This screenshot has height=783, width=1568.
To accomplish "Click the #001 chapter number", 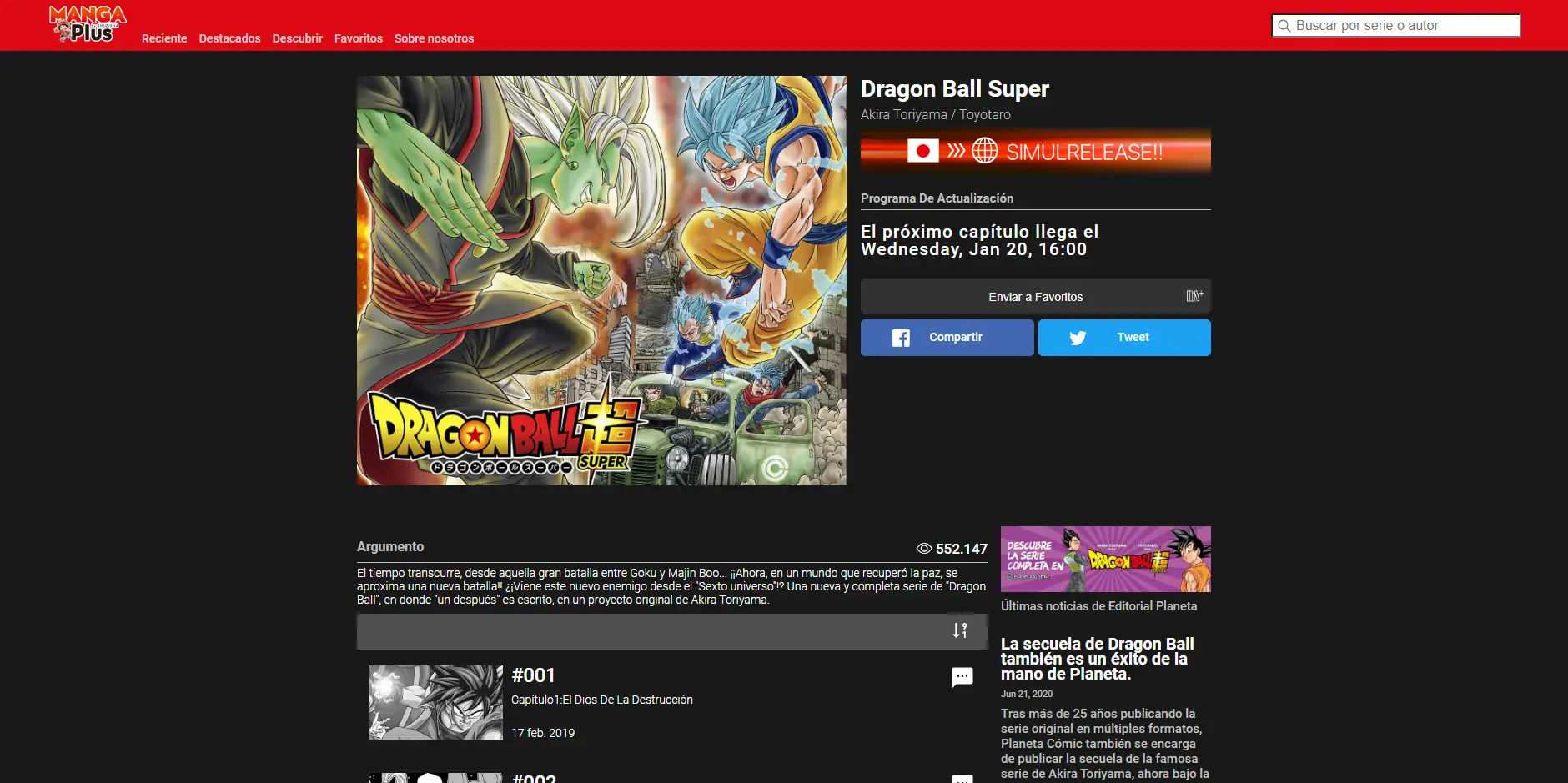I will (x=534, y=675).
